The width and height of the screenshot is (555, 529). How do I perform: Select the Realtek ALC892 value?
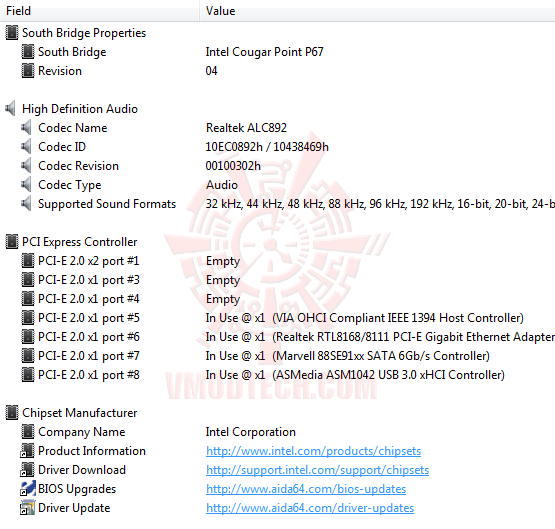click(x=246, y=128)
